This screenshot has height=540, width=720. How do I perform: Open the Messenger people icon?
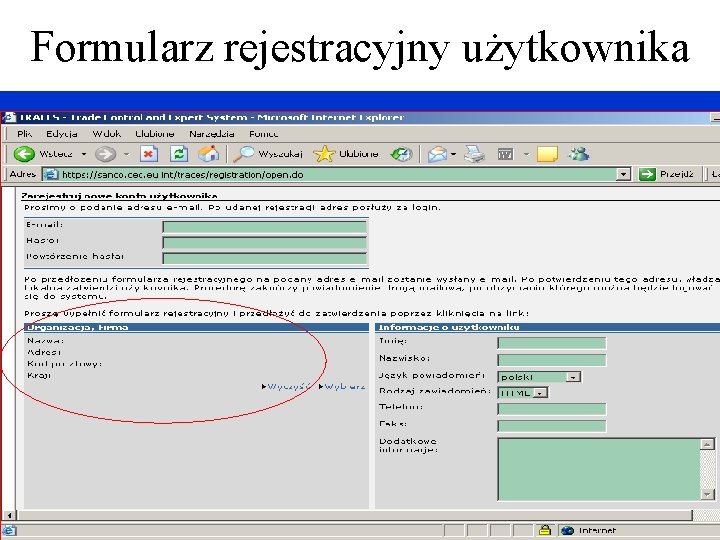tap(579, 153)
